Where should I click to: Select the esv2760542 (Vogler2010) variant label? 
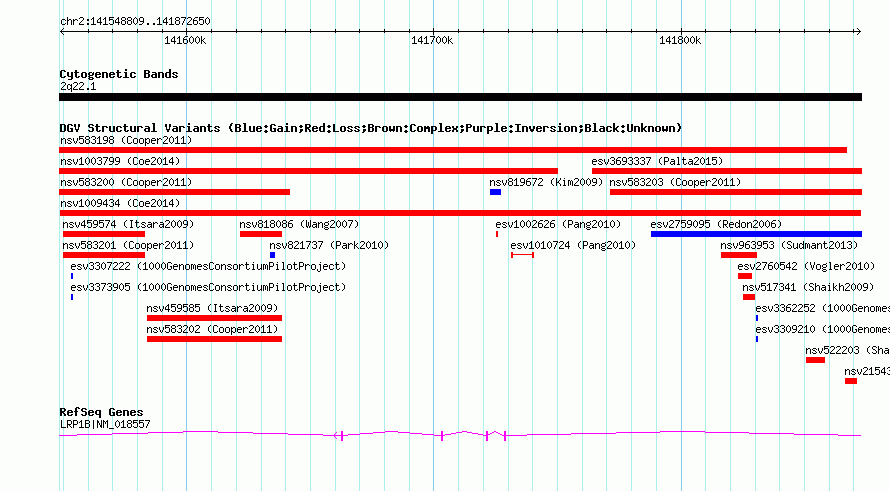(x=806, y=266)
